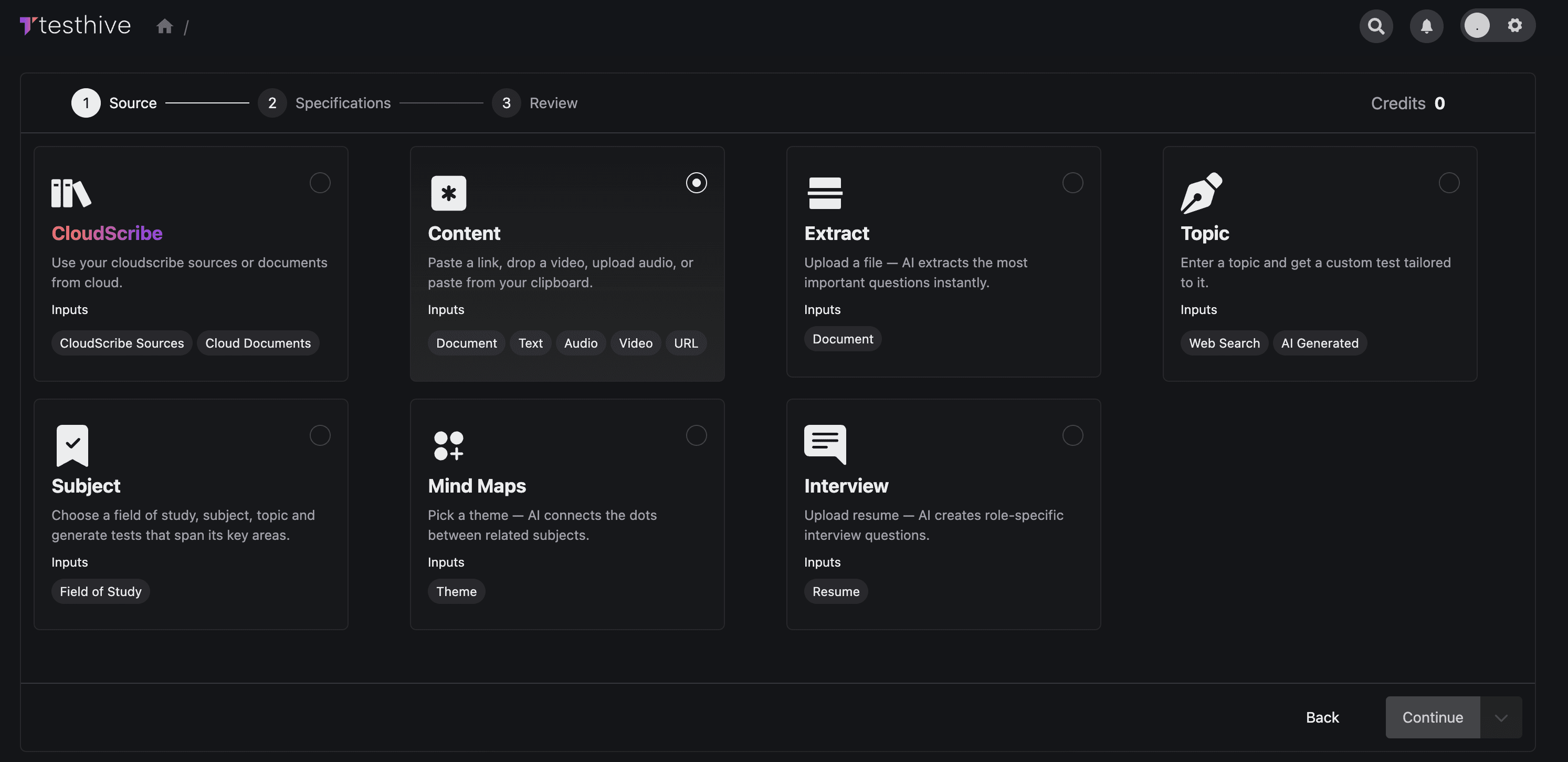Switch to the Specifications step
The image size is (1568, 762).
click(272, 102)
